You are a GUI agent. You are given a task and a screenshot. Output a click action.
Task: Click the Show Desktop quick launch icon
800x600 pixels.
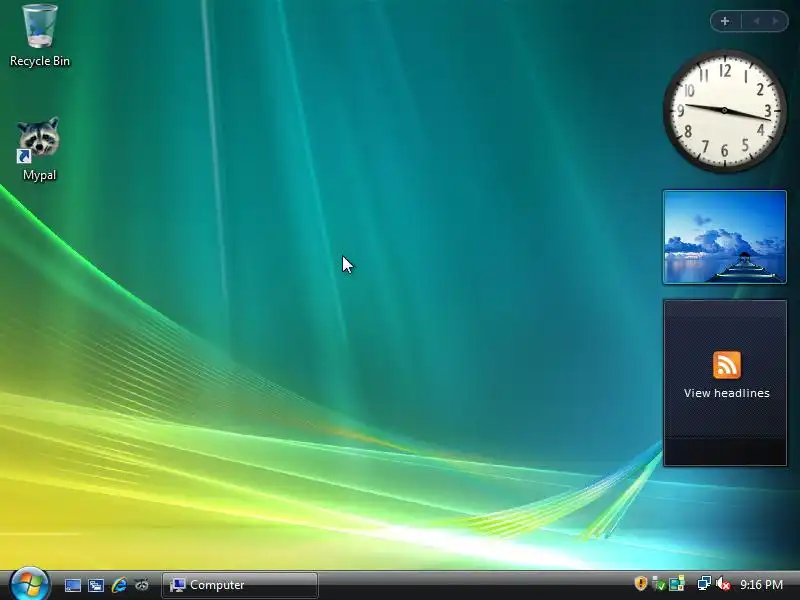[72, 585]
